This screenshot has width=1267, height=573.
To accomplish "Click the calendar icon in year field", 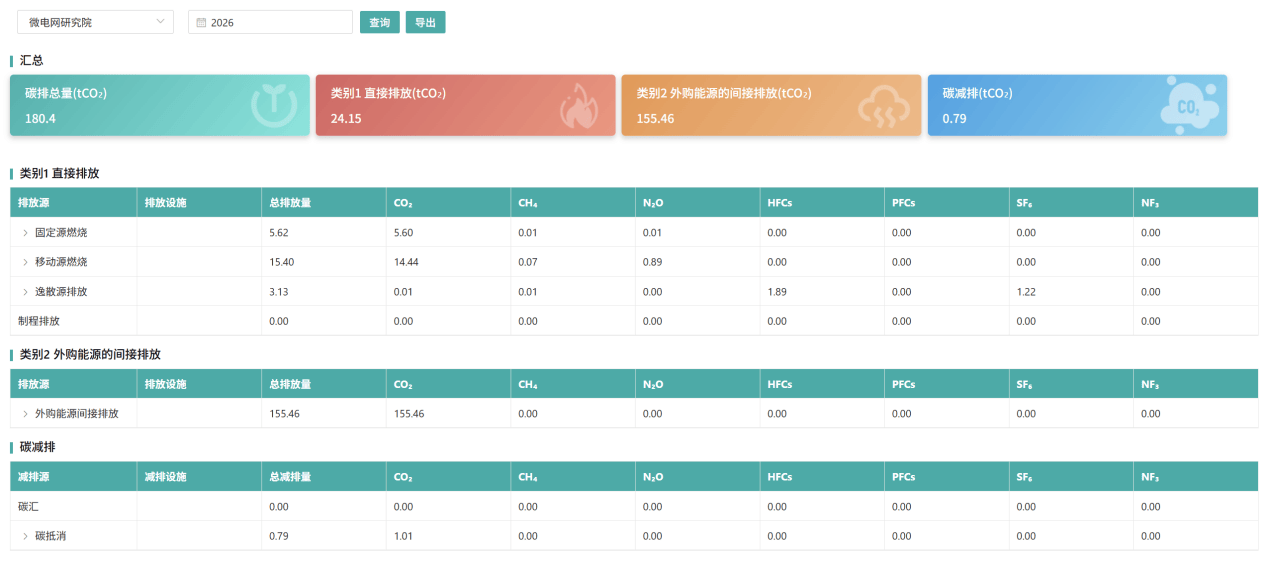I will pyautogui.click(x=201, y=22).
